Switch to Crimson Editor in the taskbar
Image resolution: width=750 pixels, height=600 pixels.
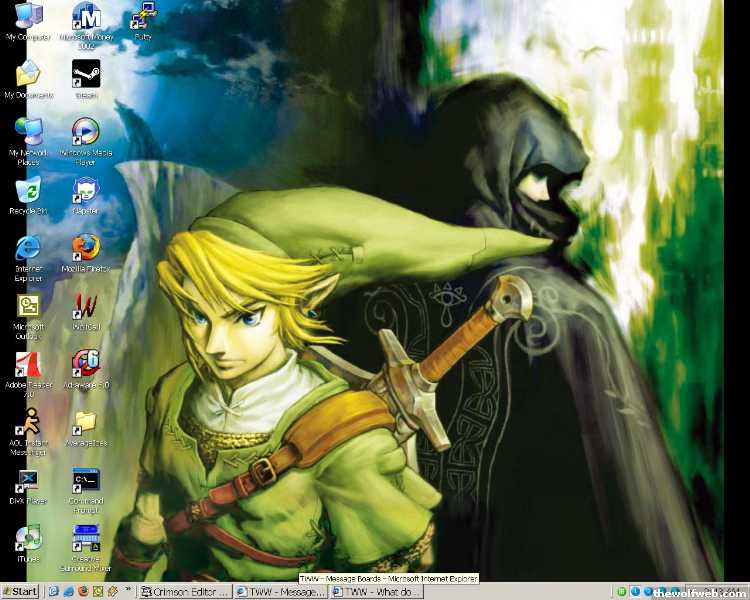pos(185,592)
